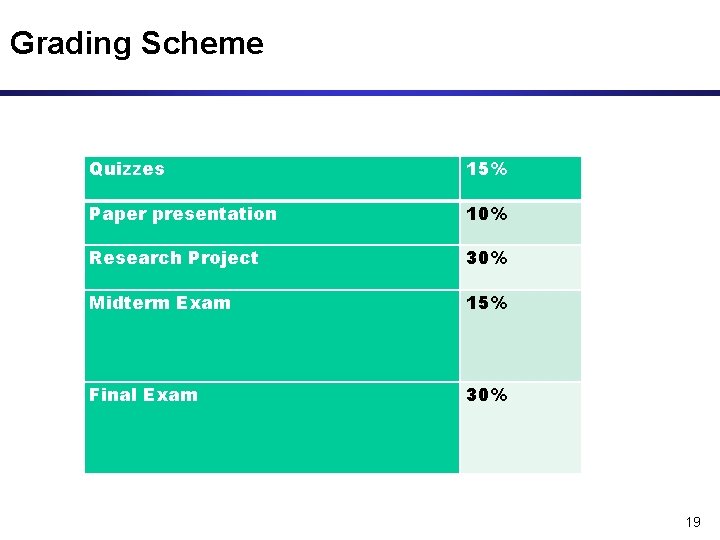Click the word Final in last row
The image size is (720, 540).
point(112,395)
